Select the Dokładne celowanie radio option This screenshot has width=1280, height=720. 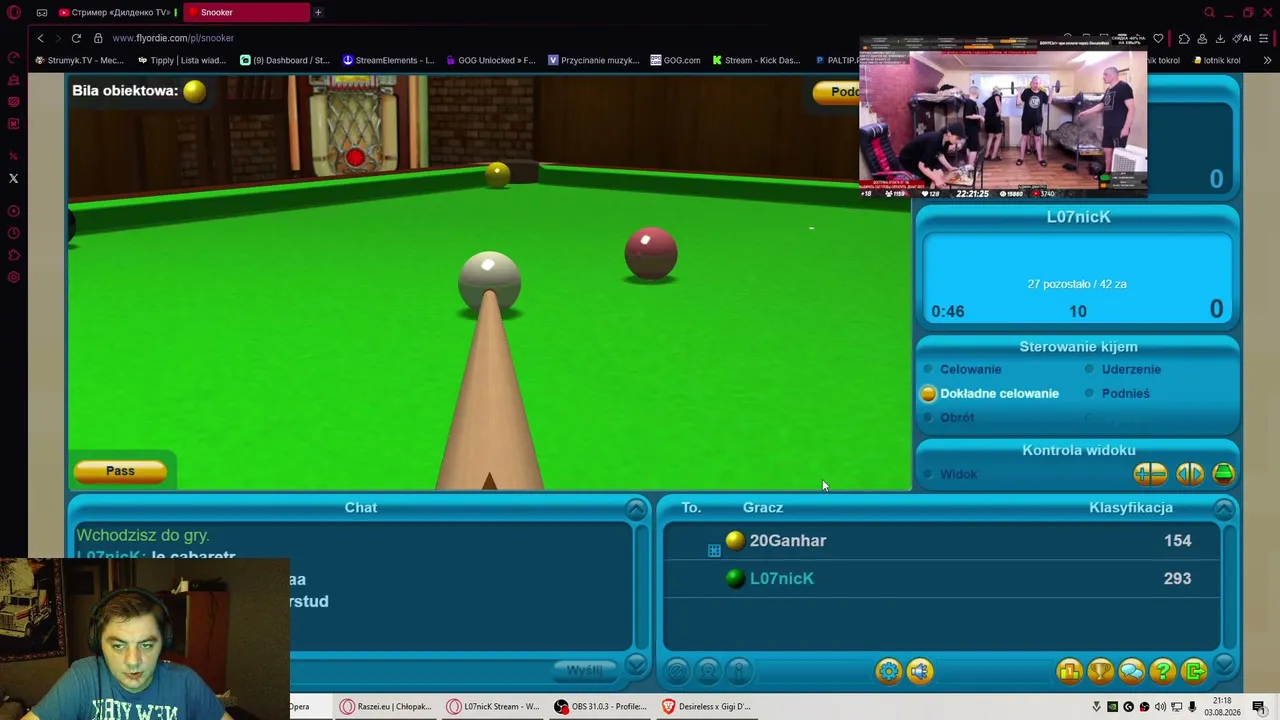989,393
